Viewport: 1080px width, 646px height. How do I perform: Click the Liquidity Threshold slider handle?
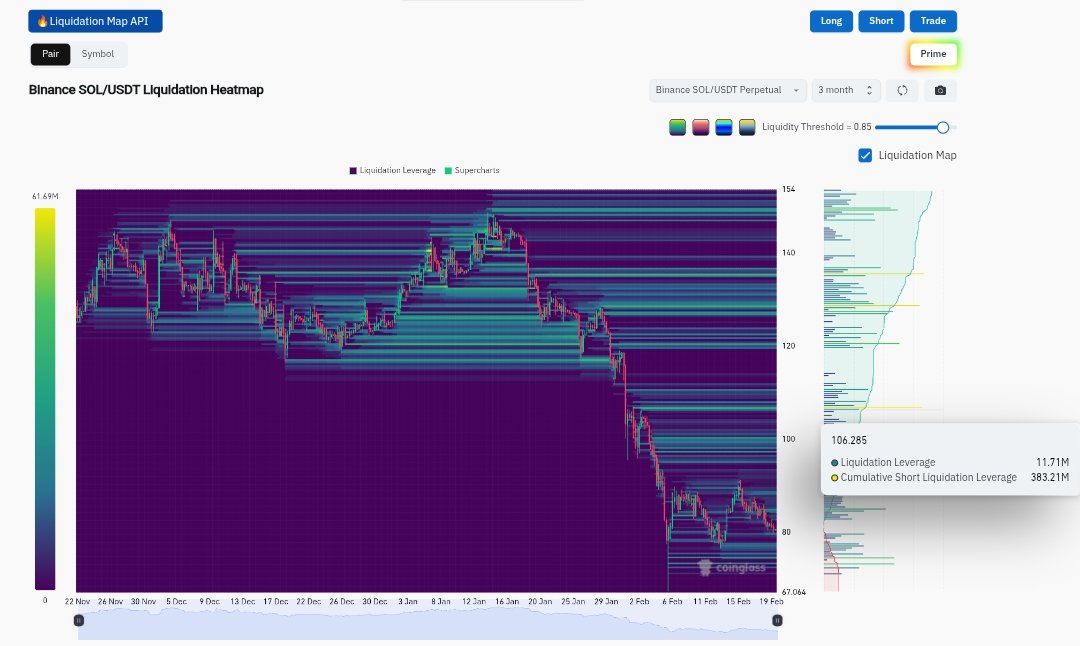click(x=942, y=127)
